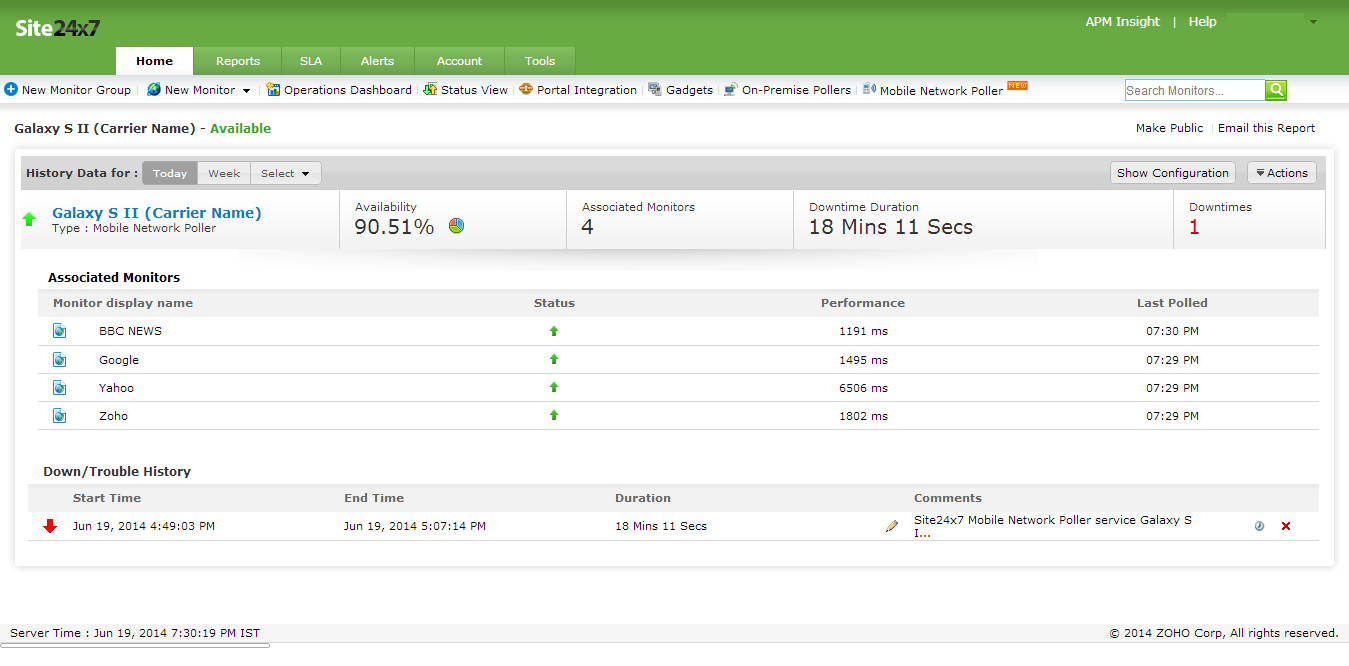The height and width of the screenshot is (666, 1349).
Task: Click the Status View icon
Action: 430,89
